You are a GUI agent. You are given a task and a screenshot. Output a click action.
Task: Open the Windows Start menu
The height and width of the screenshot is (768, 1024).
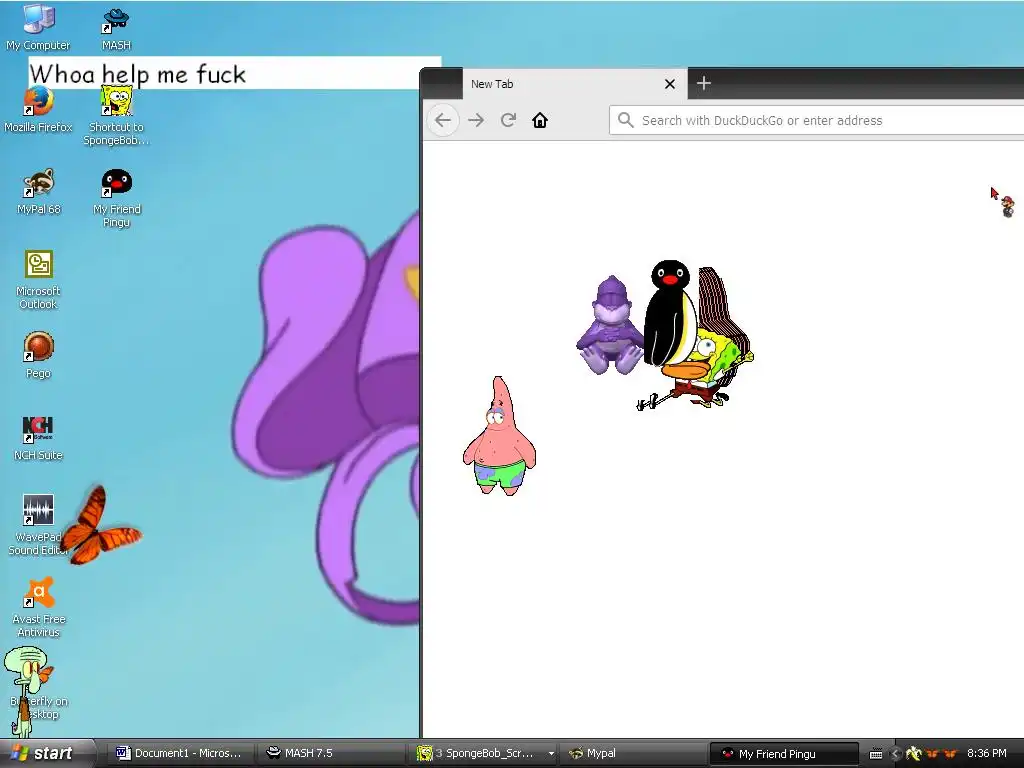[47, 753]
